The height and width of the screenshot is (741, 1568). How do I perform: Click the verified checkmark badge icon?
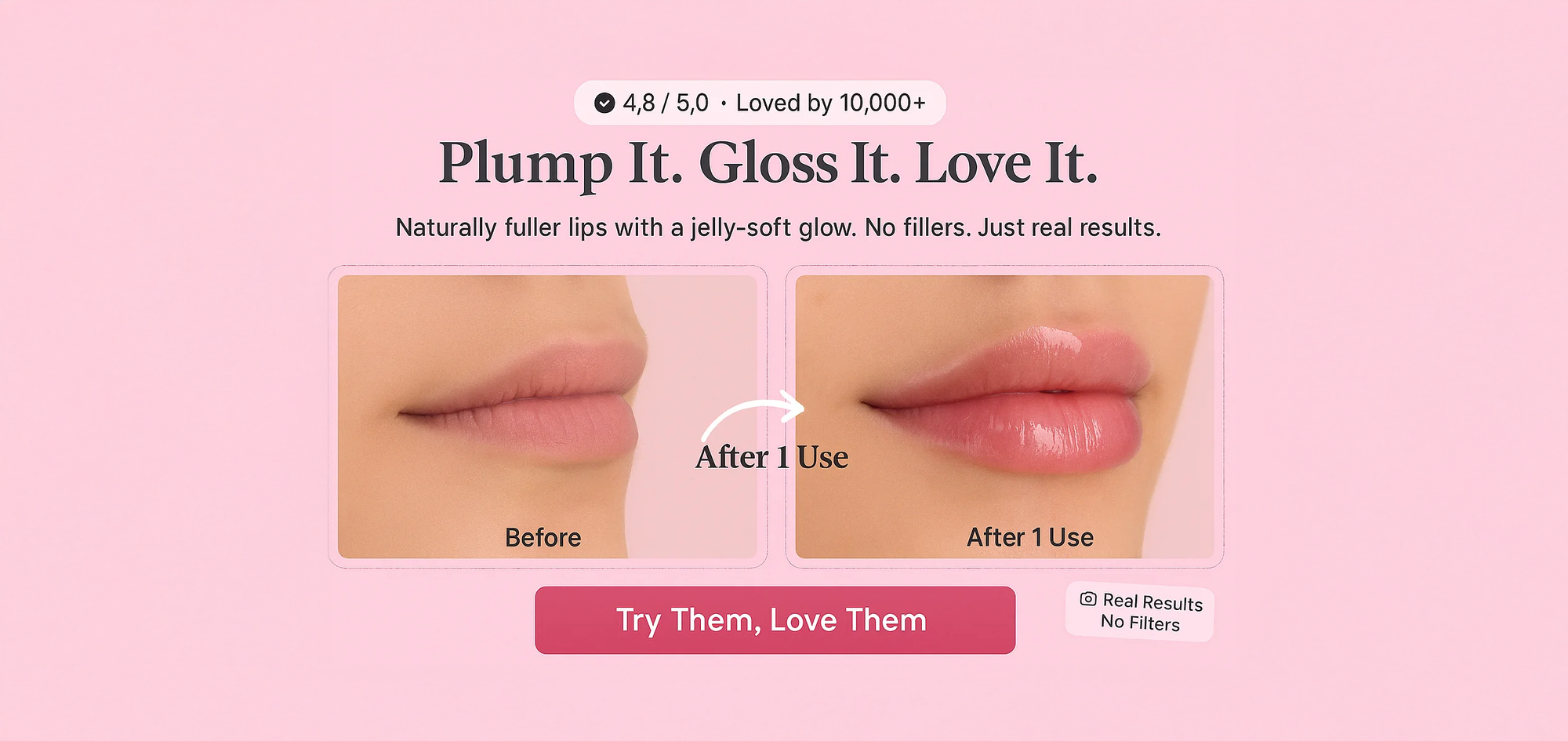[x=604, y=103]
